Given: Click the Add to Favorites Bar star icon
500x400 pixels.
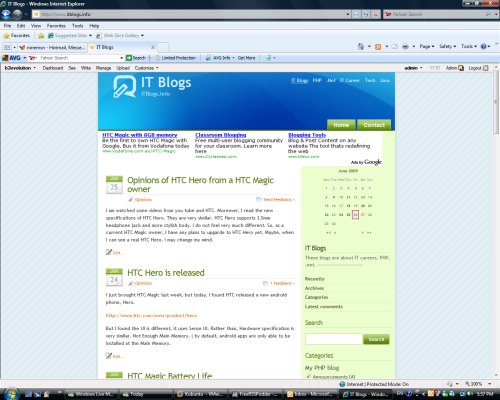Looking at the screenshot, I should point(41,36).
